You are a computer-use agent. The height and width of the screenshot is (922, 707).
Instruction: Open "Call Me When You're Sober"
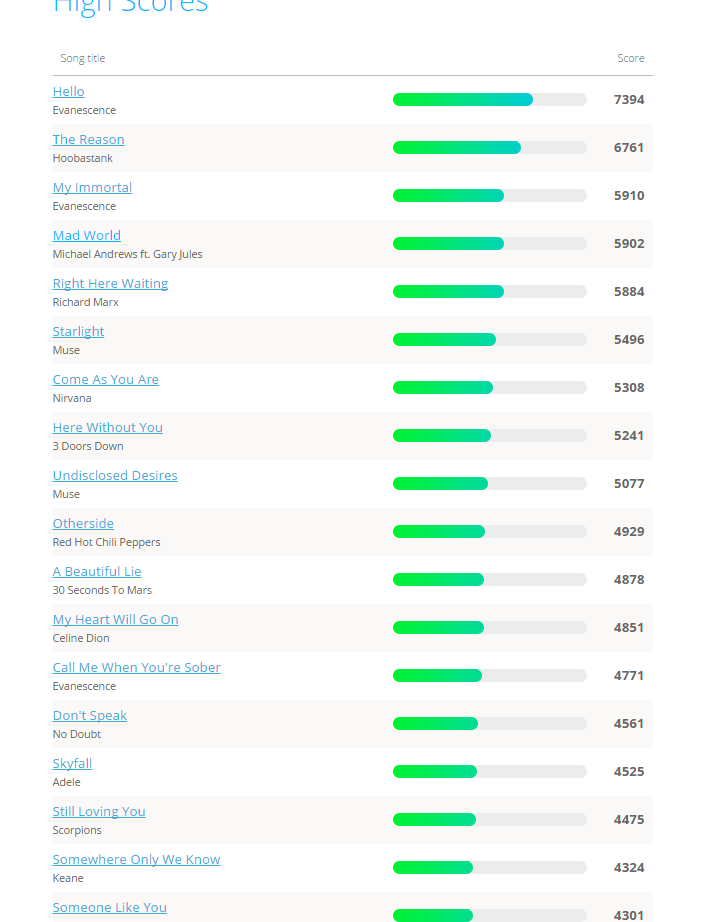[137, 668]
